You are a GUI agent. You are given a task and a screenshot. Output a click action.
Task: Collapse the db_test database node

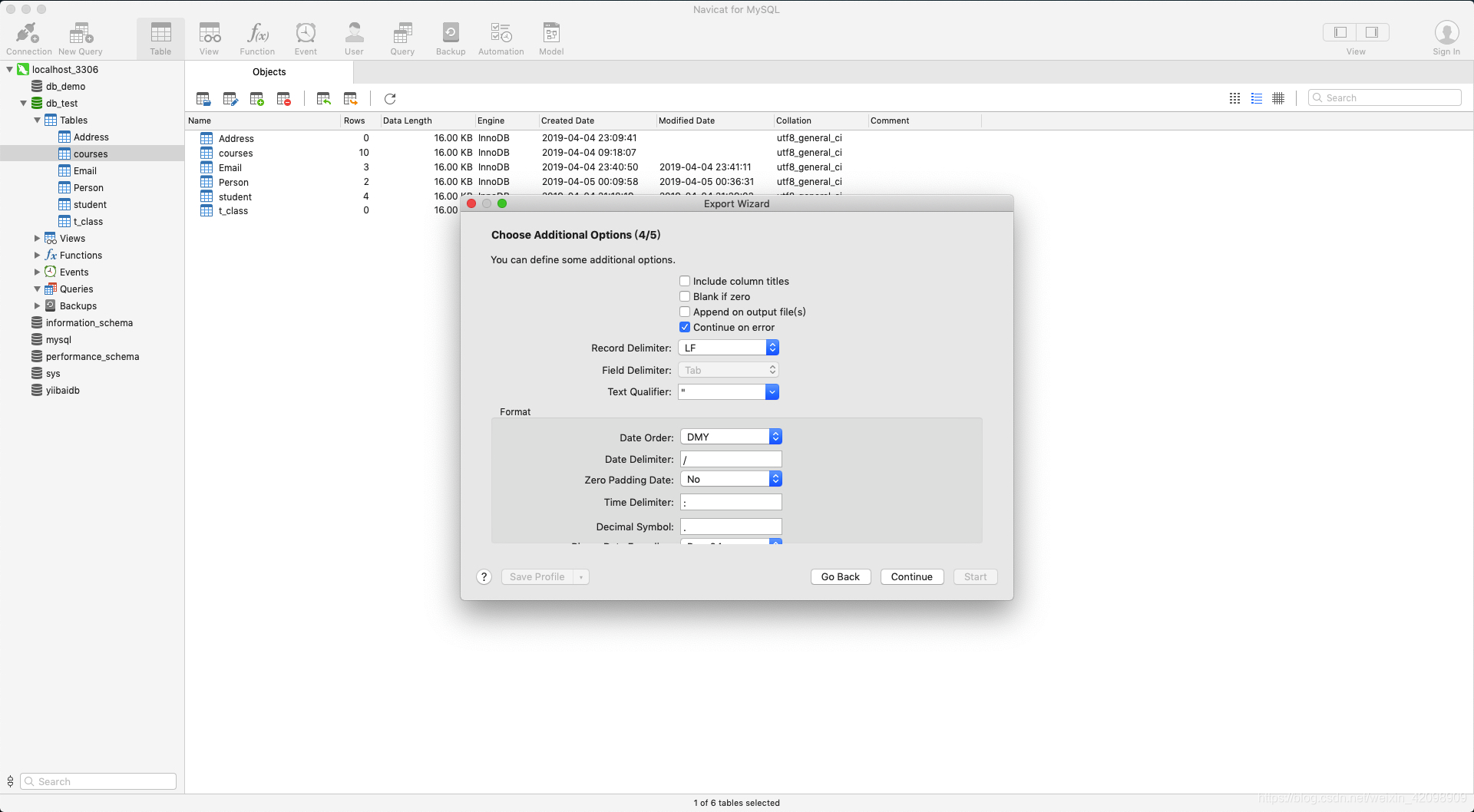tap(24, 103)
